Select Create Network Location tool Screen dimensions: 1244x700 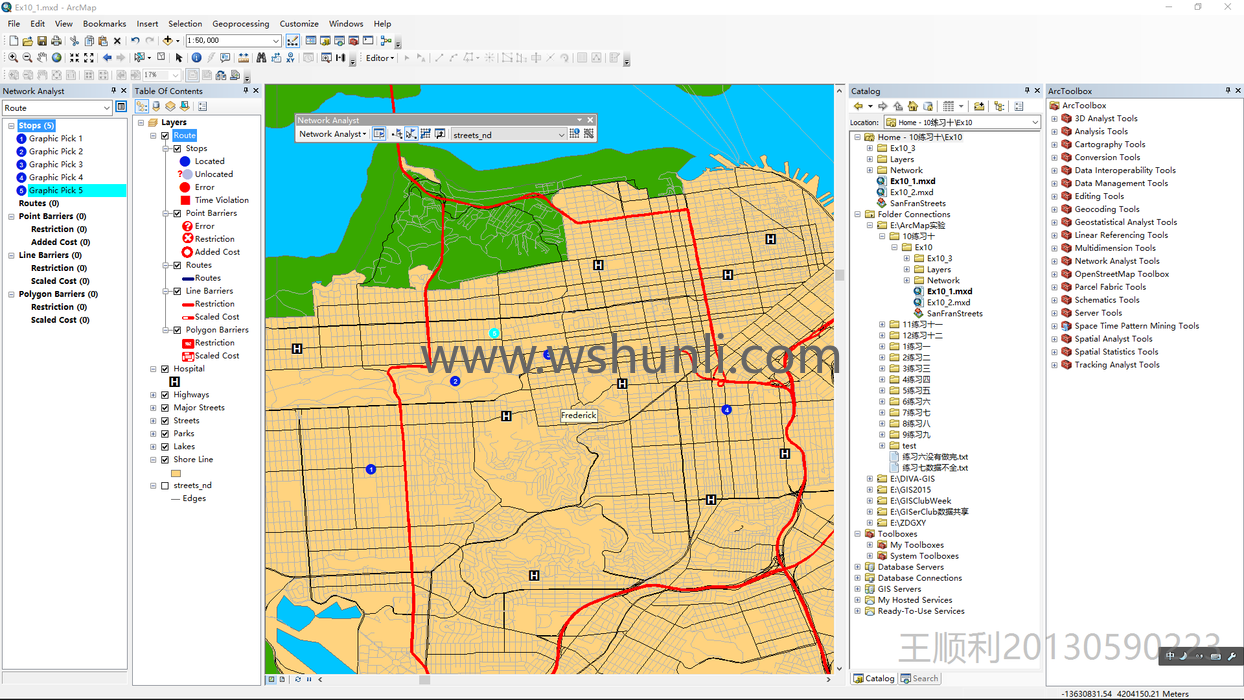pyautogui.click(x=398, y=134)
